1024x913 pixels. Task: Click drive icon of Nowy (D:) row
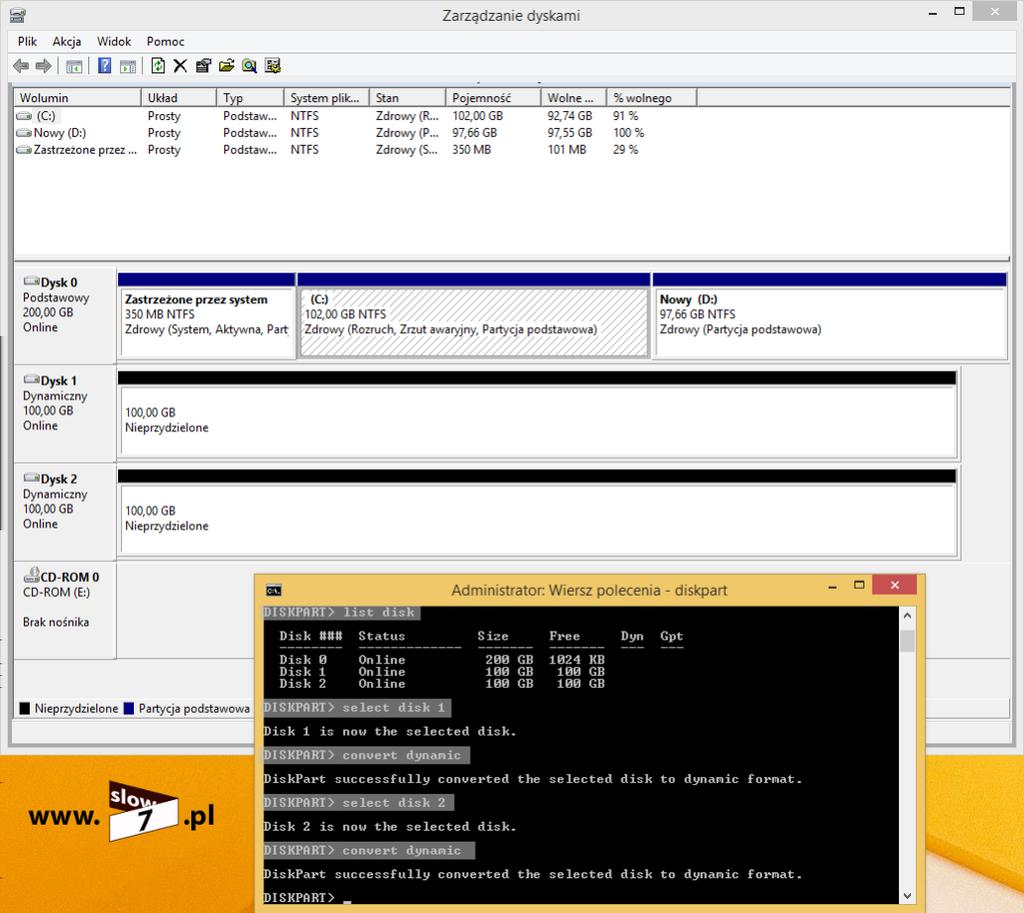click(24, 133)
